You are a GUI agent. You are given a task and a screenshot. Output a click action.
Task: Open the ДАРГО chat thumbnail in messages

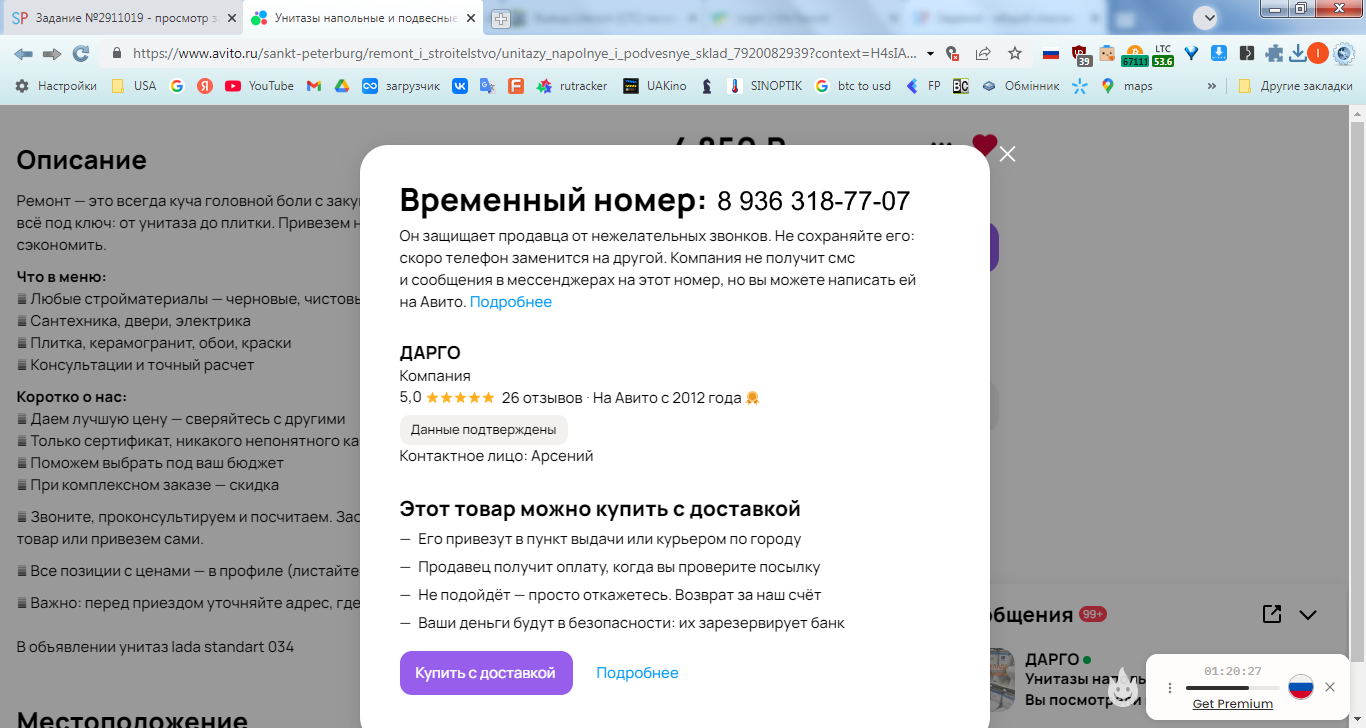click(x=1000, y=682)
